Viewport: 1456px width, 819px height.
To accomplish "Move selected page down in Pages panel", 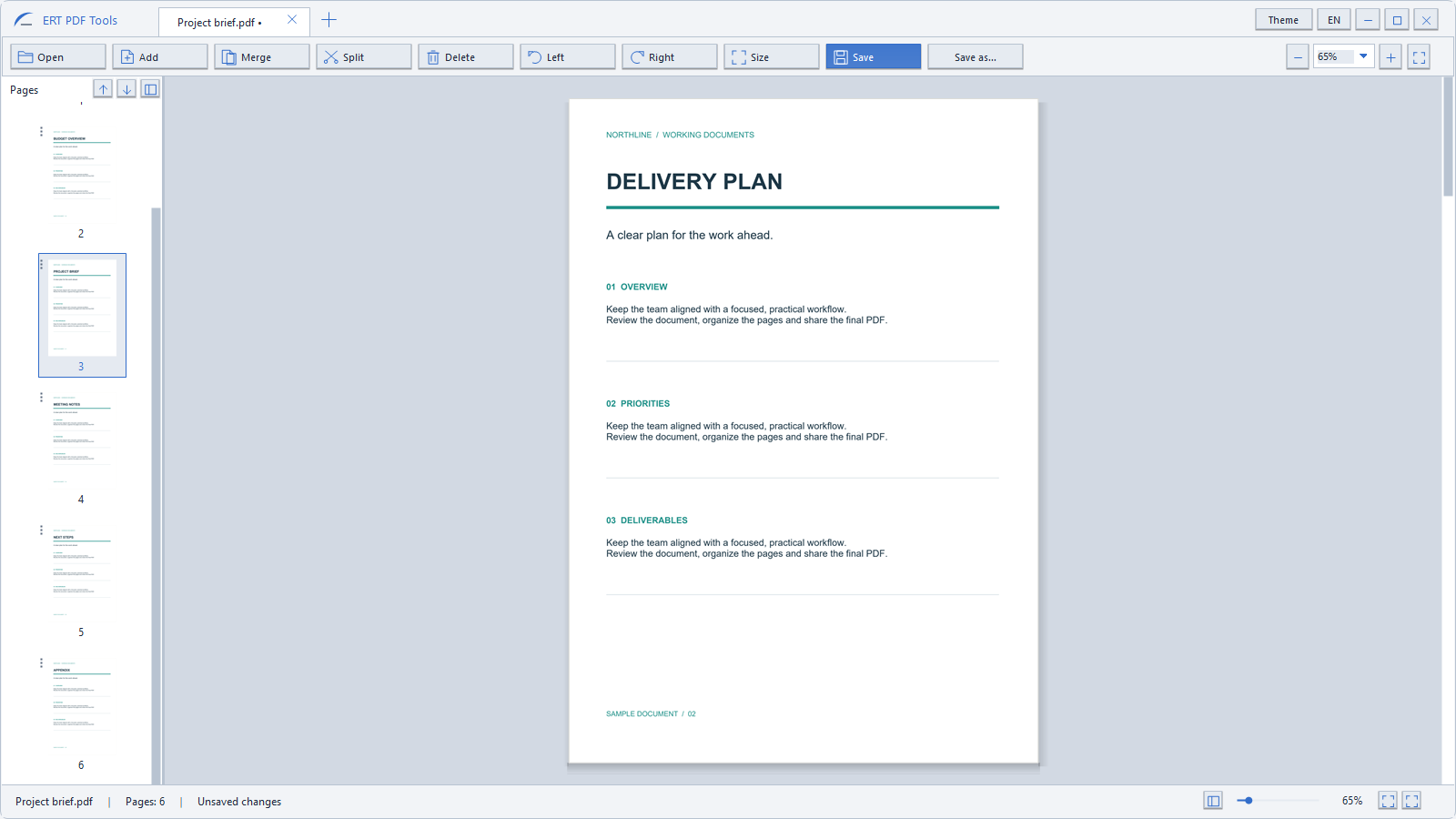I will (126, 88).
